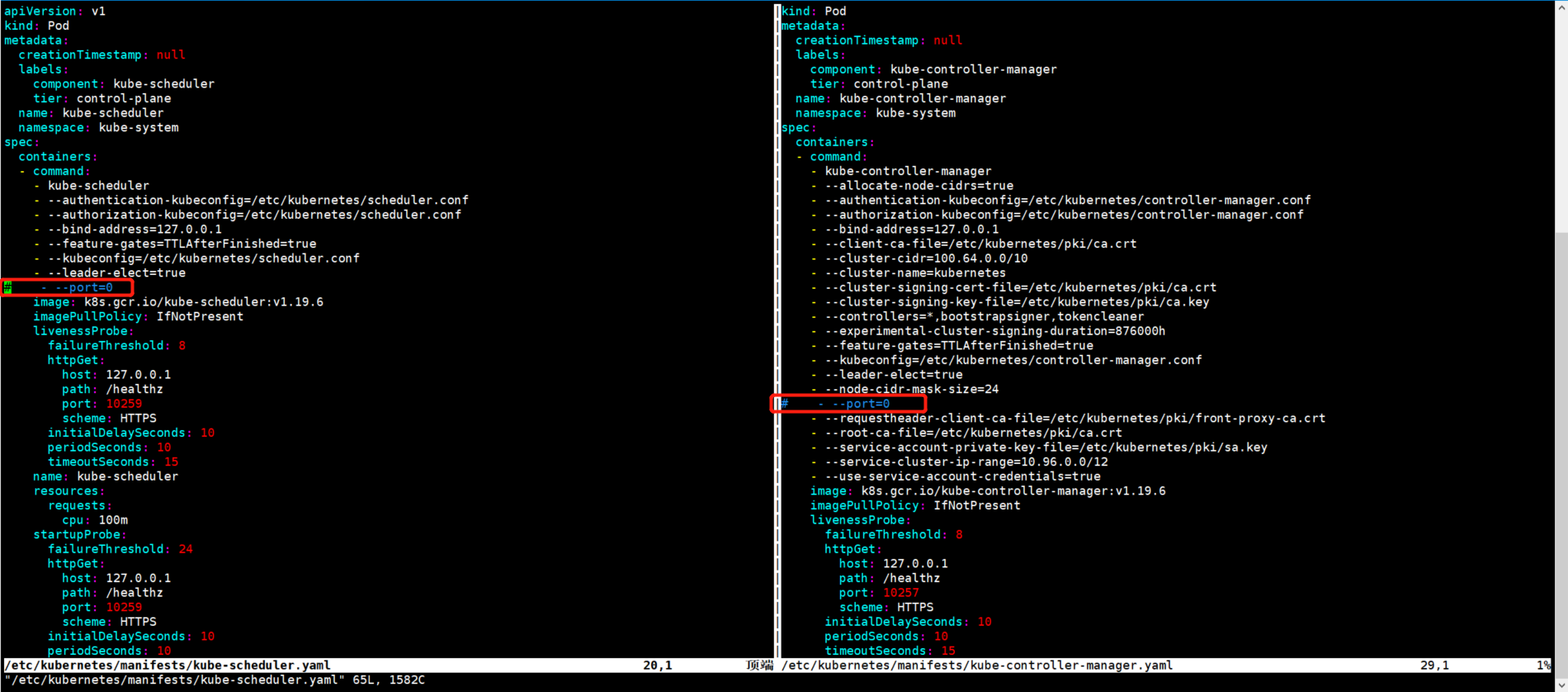
Task: Click '--cluster-name=kubernetes' argument
Action: pyautogui.click(x=916, y=273)
